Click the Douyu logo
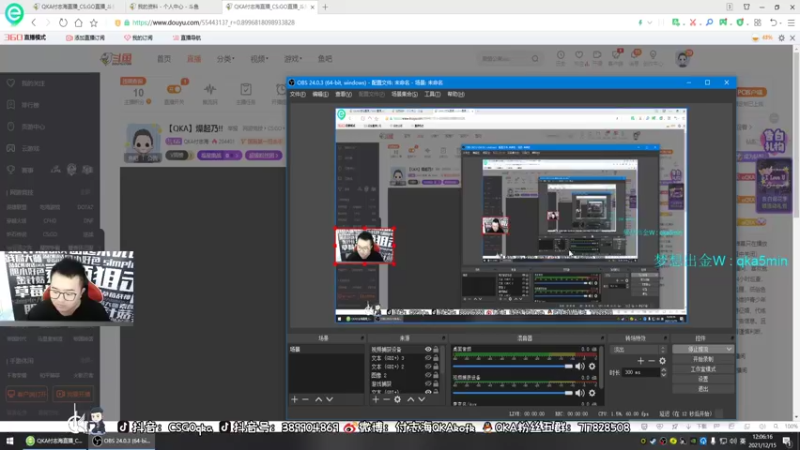The height and width of the screenshot is (450, 800). [x=116, y=59]
